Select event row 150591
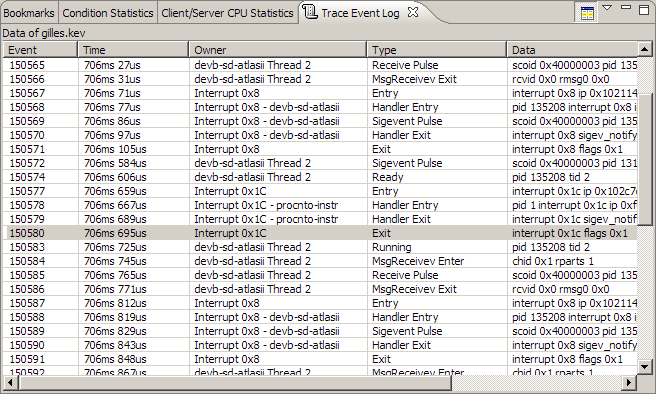656x394 pixels. (x=320, y=359)
